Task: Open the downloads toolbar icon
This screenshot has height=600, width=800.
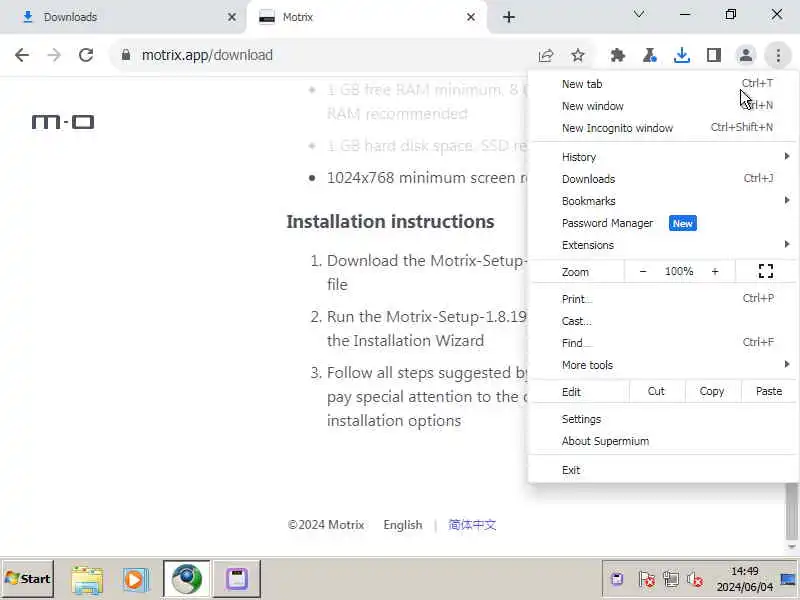Action: [x=682, y=55]
